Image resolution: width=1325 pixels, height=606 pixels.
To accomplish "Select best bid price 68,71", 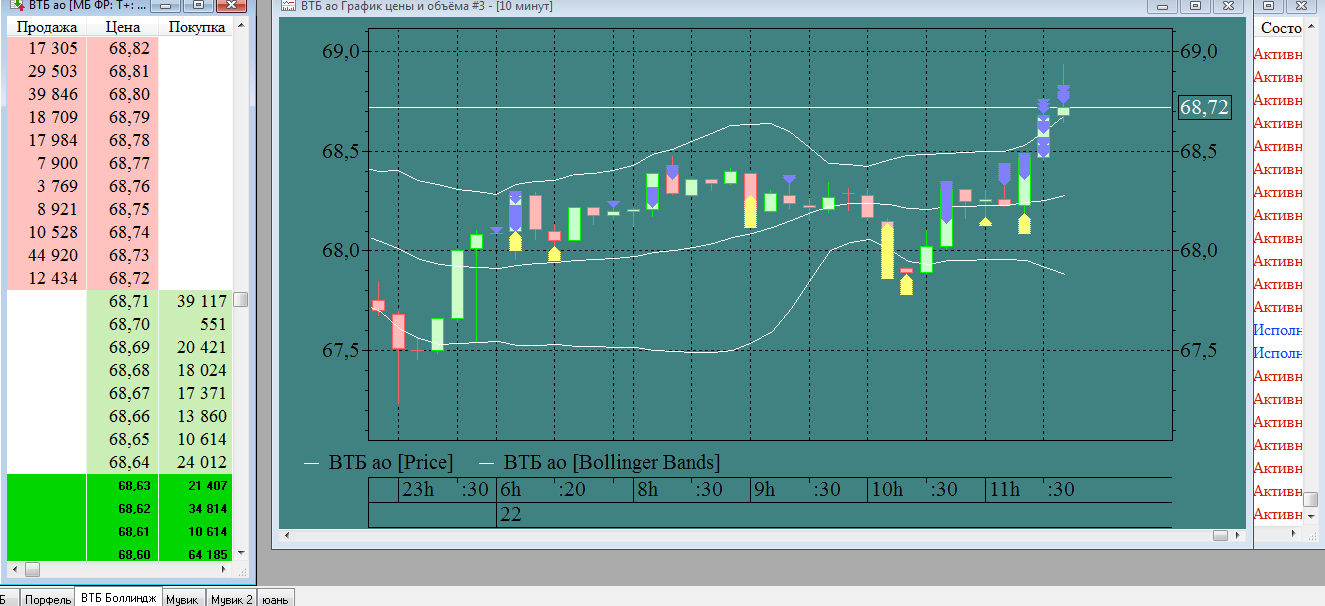I will click(x=123, y=301).
